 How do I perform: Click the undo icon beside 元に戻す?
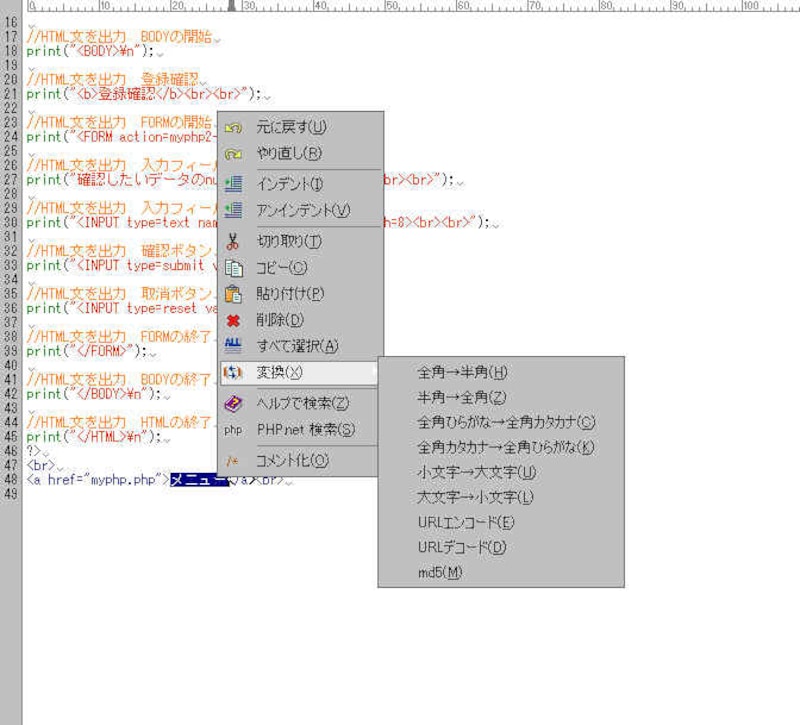233,128
